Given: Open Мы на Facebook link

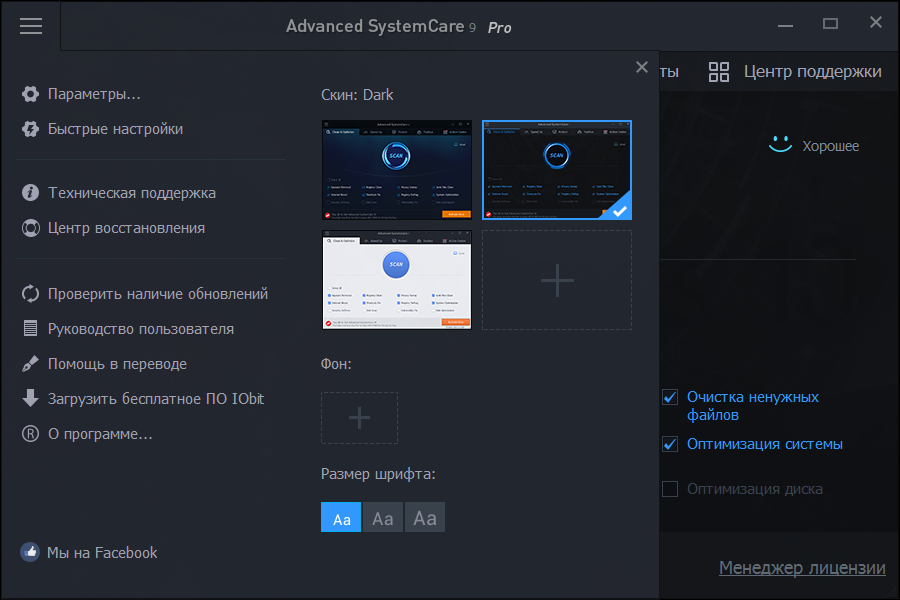Looking at the screenshot, I should [x=102, y=553].
